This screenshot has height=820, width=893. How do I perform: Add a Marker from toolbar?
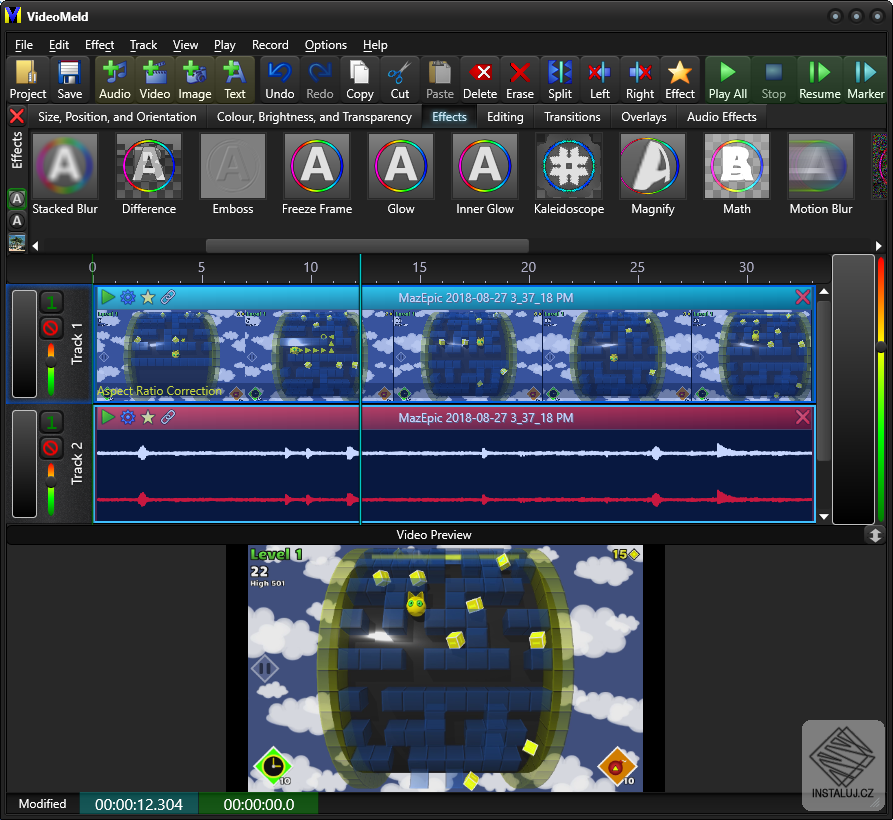865,80
